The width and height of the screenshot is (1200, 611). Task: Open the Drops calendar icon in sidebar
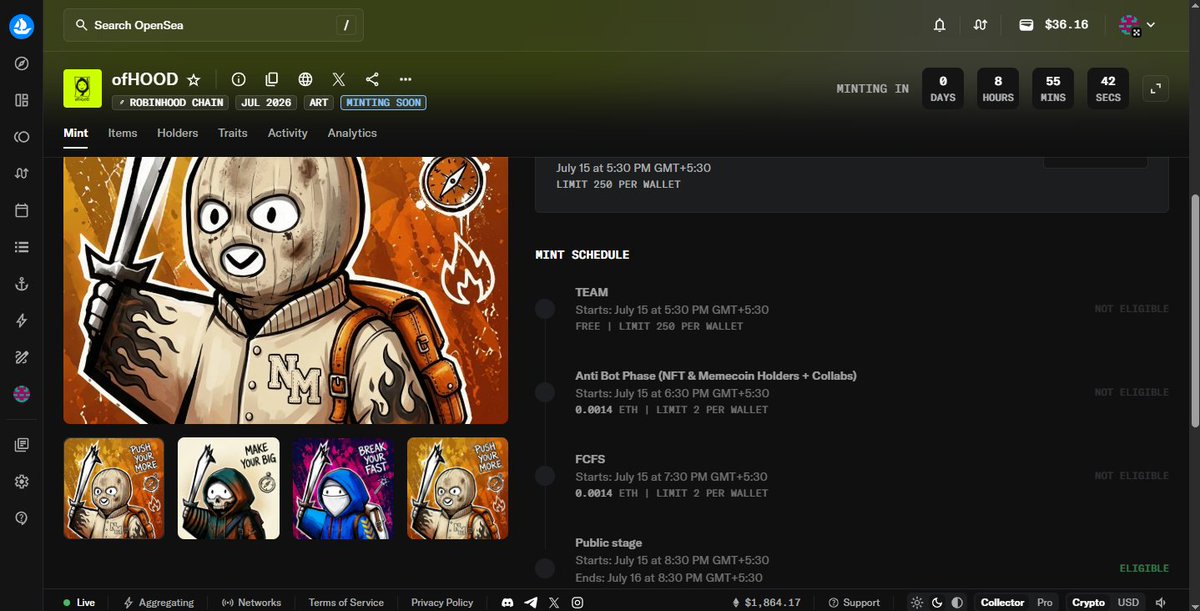pos(21,211)
